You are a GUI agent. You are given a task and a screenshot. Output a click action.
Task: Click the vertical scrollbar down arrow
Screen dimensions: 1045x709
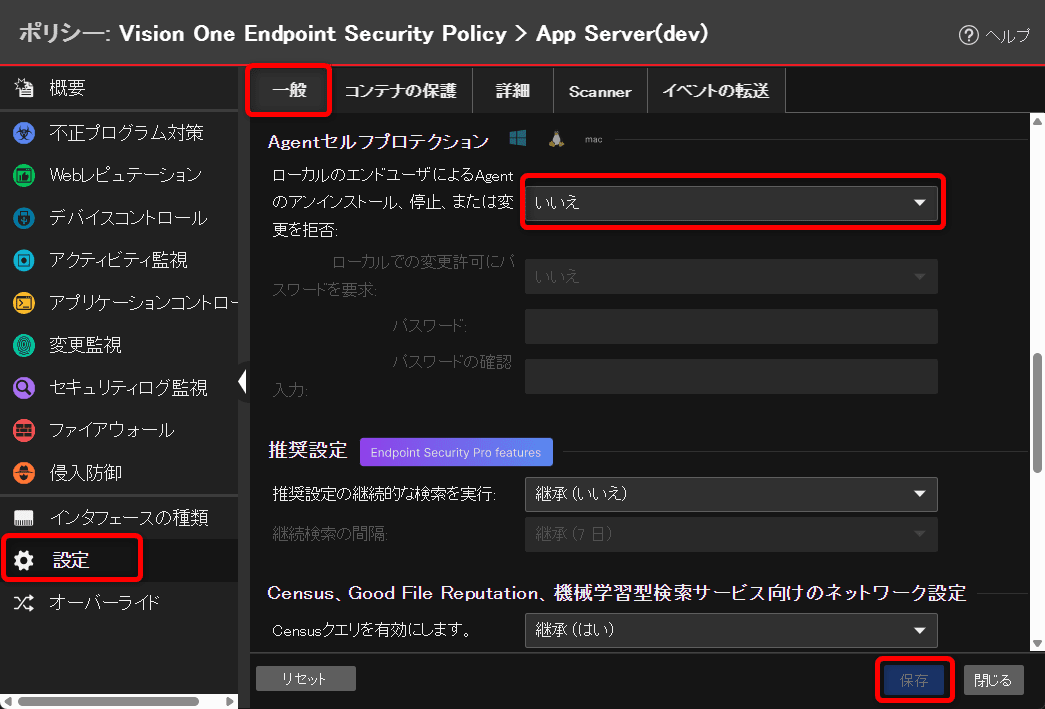1037,644
